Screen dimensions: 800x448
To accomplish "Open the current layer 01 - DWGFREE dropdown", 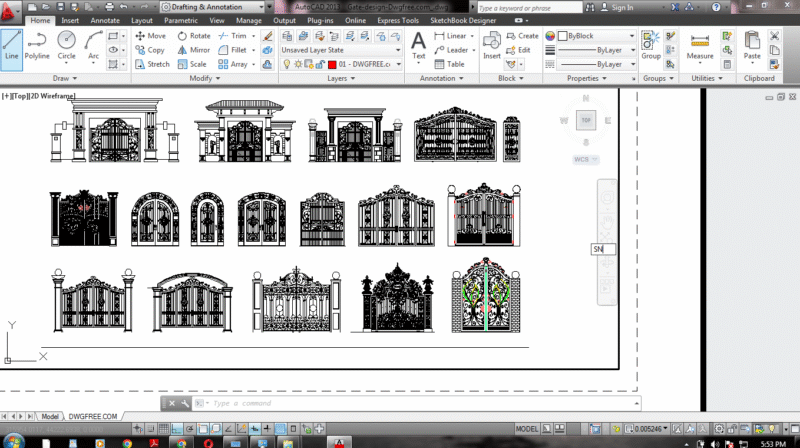I will tap(341, 64).
